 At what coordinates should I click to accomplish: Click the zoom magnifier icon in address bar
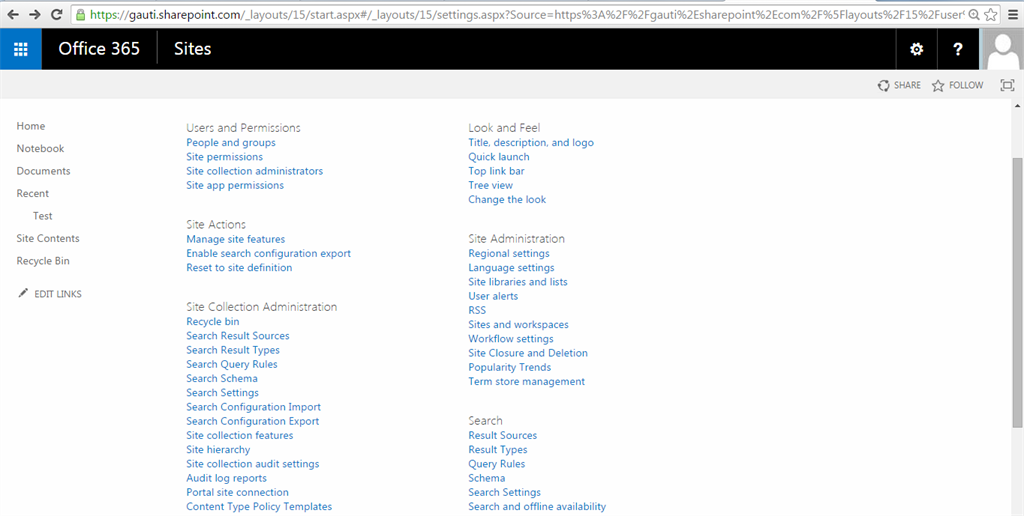coord(974,14)
